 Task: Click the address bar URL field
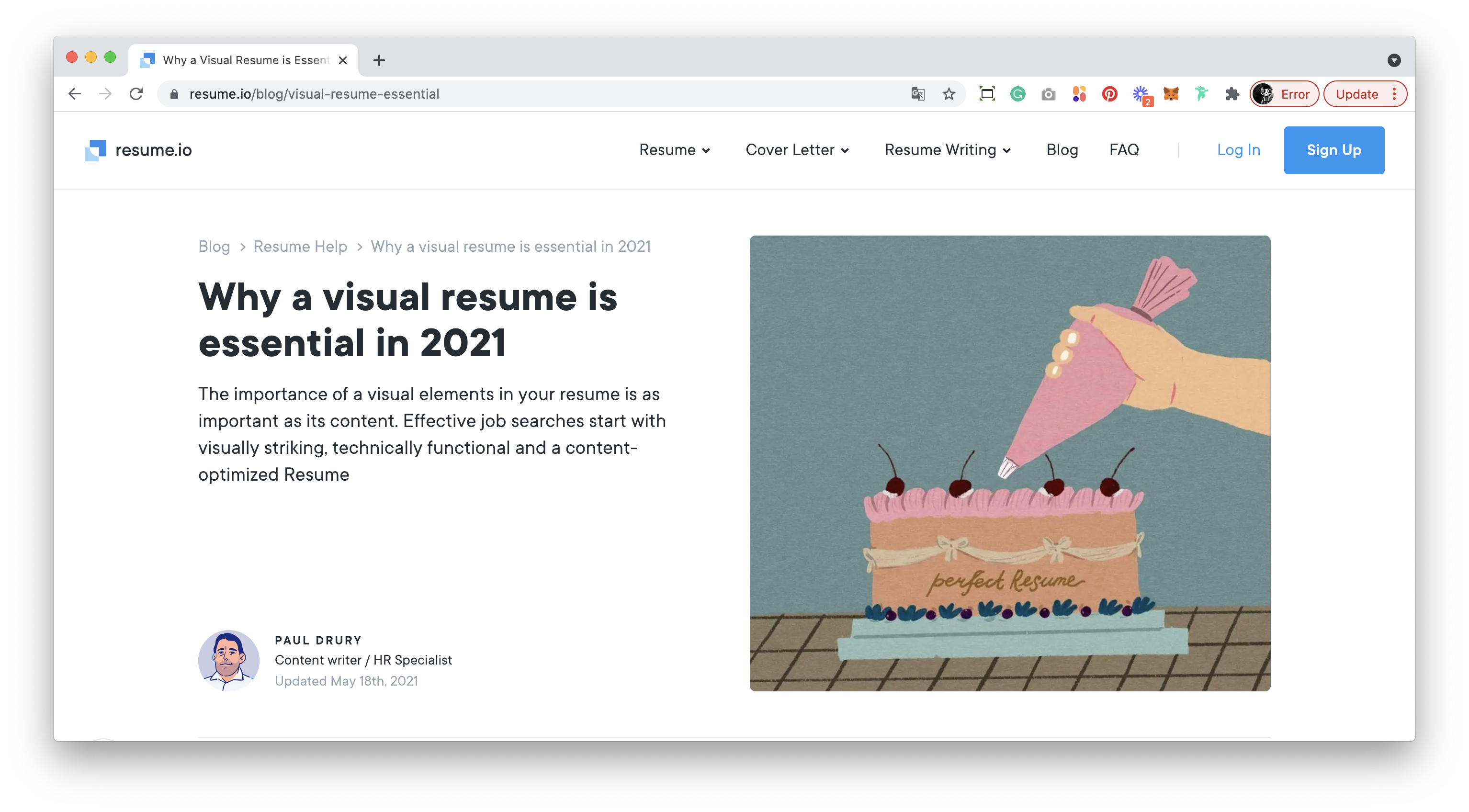pos(513,94)
